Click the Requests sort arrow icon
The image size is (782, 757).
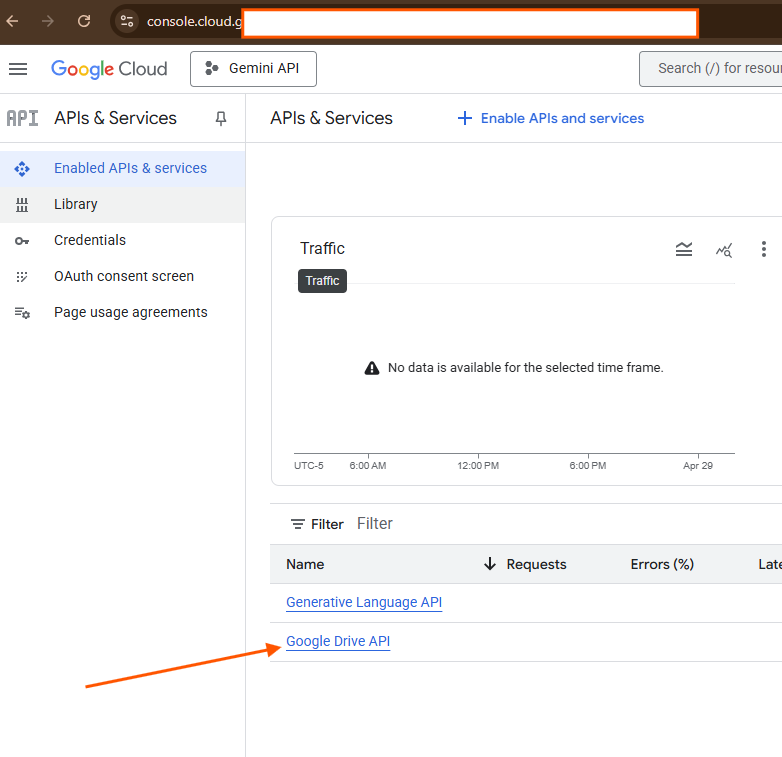[490, 564]
